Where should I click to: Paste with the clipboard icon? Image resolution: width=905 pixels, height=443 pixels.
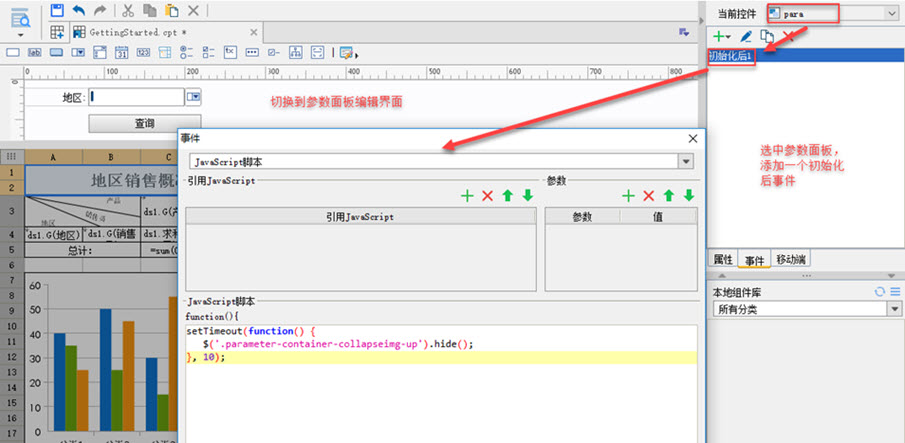171,10
